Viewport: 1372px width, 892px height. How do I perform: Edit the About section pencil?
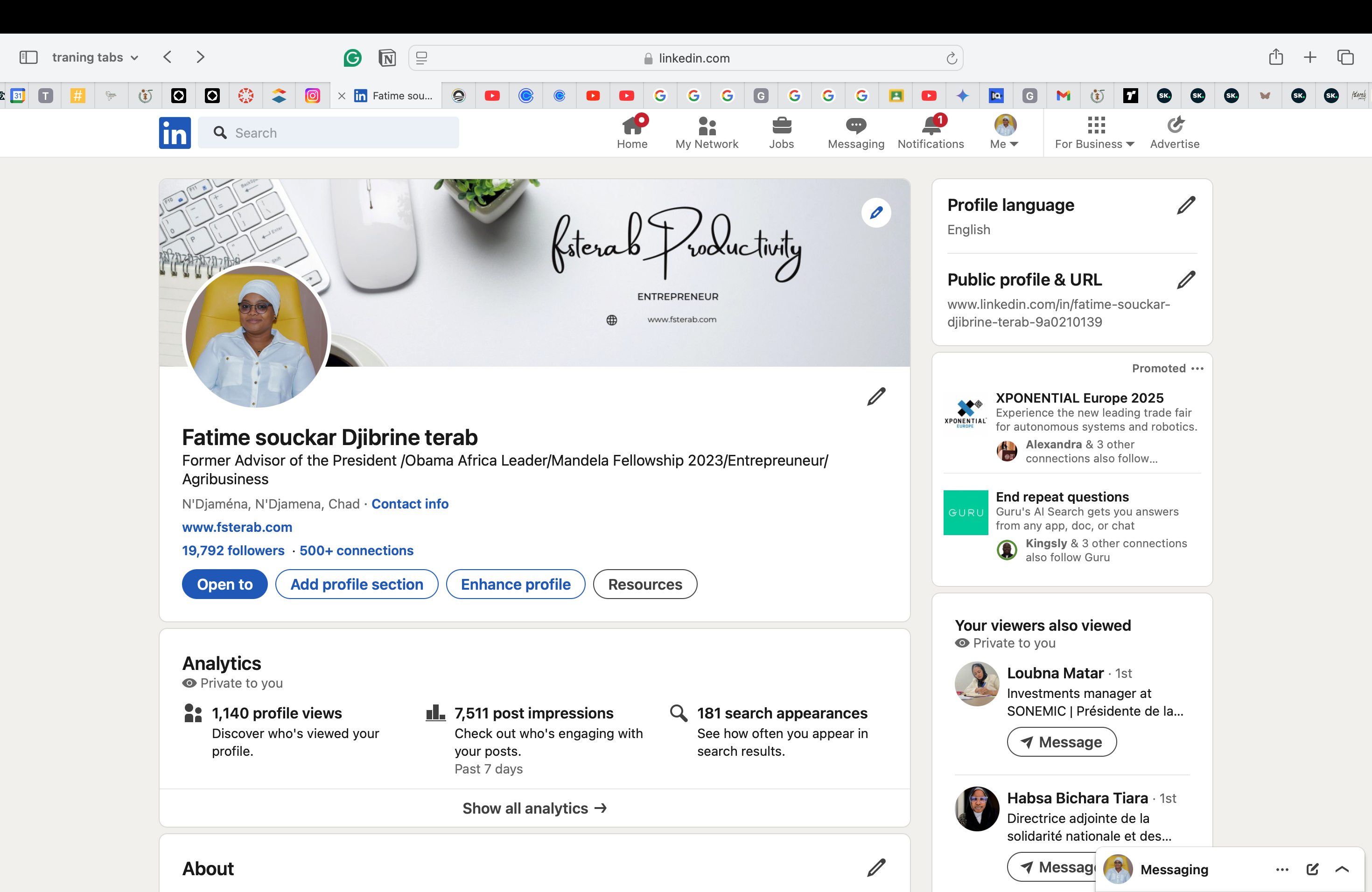[x=876, y=867]
